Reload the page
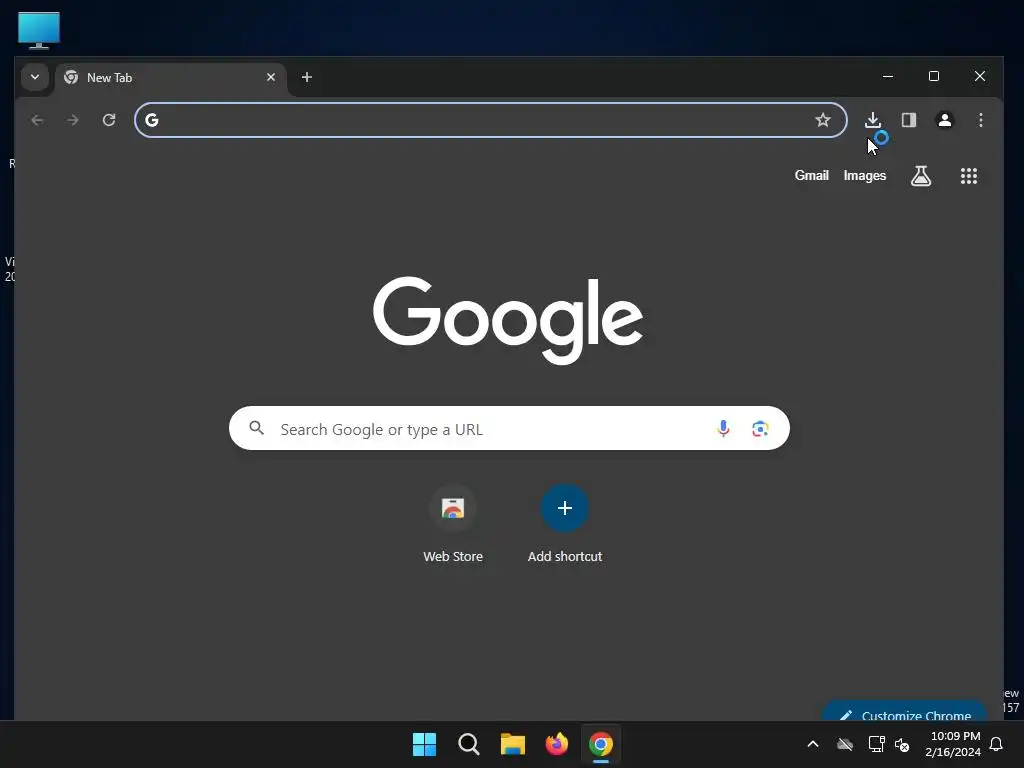Image resolution: width=1024 pixels, height=768 pixels. [x=109, y=120]
